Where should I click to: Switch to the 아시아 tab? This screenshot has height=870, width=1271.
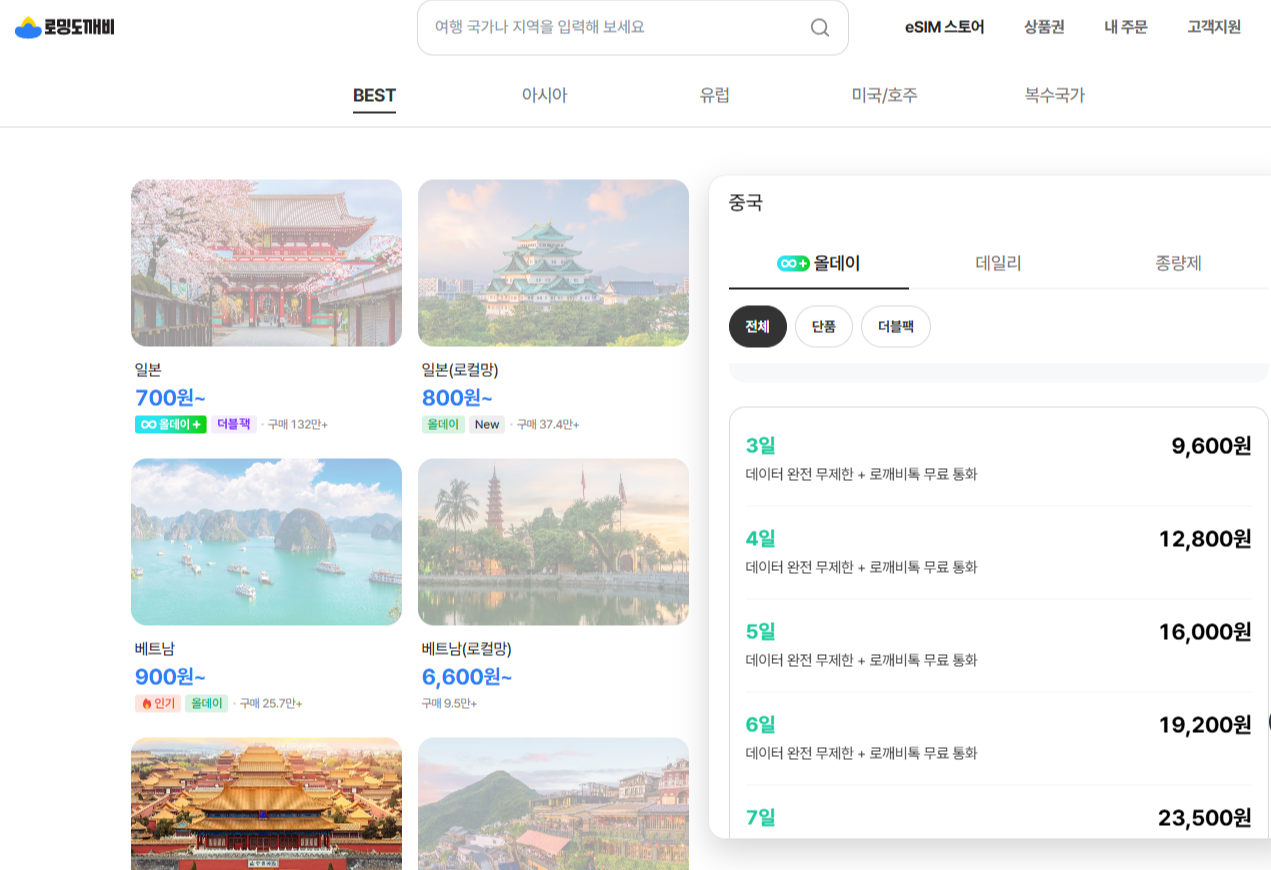pos(544,96)
